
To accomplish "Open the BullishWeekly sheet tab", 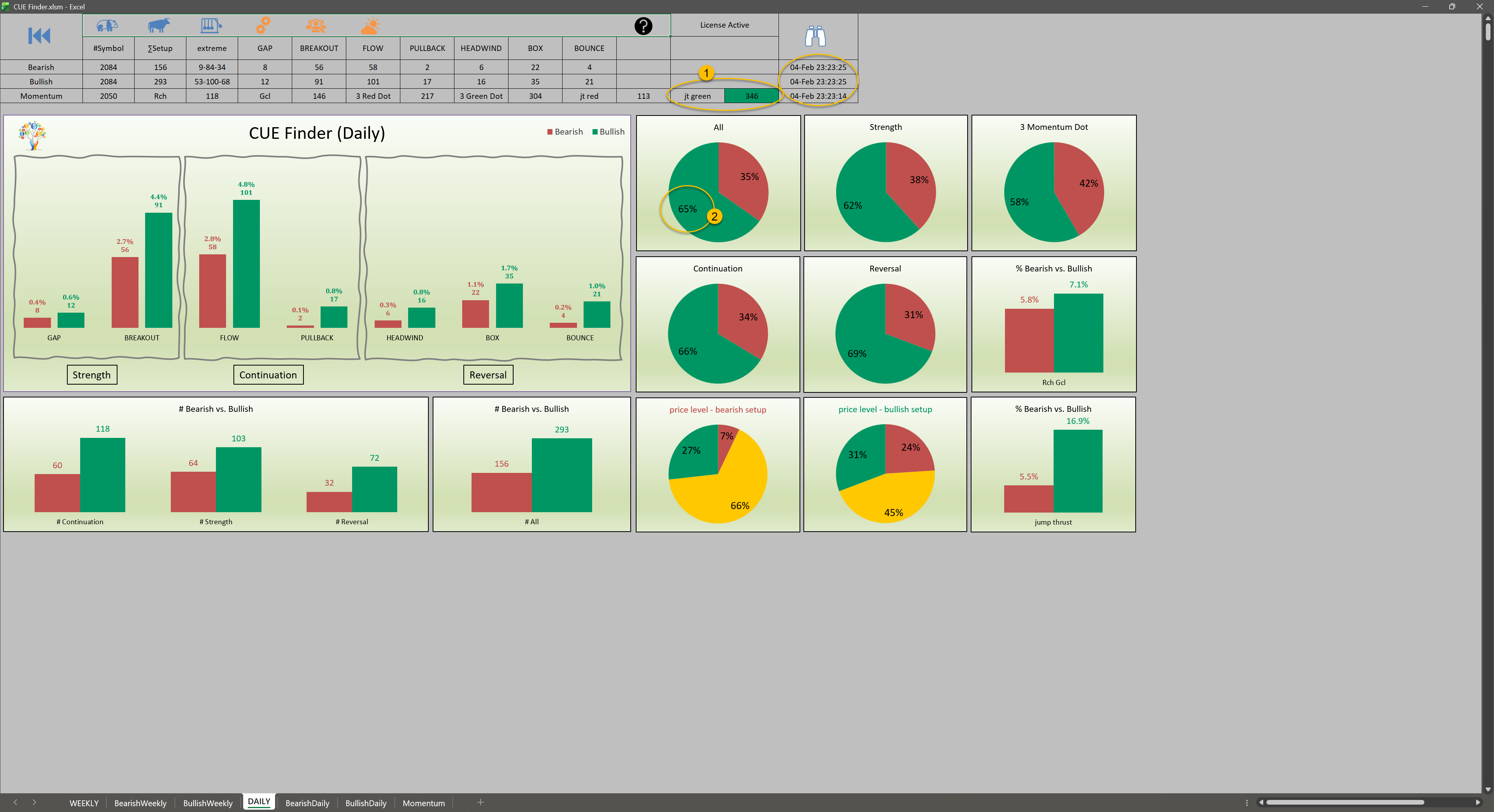I will pos(208,803).
